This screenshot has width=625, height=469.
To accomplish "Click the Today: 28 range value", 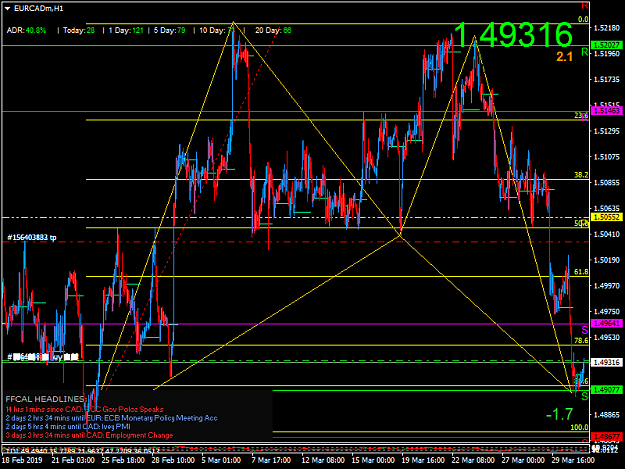I will 79,30.
